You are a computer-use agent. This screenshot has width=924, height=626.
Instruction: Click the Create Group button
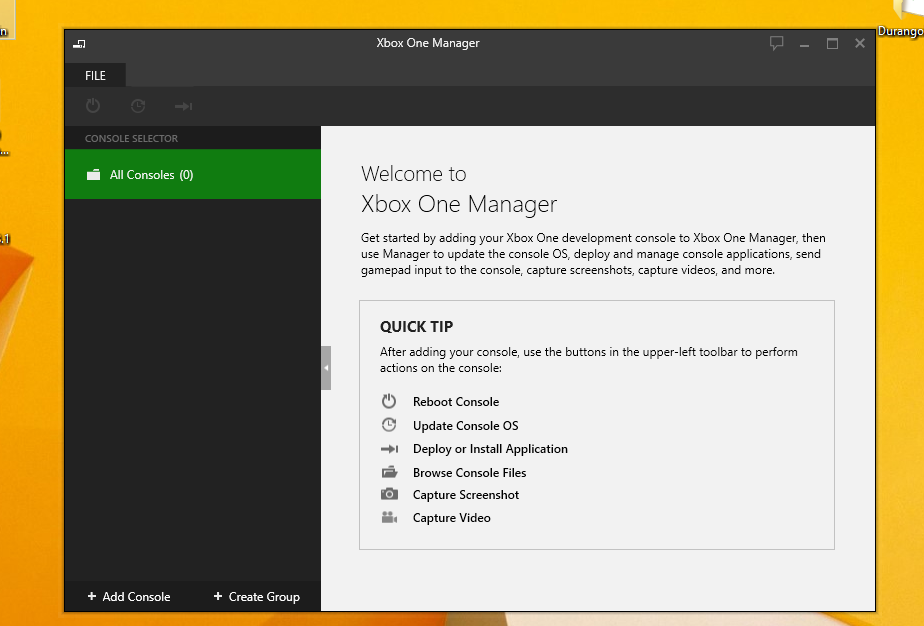tap(256, 596)
